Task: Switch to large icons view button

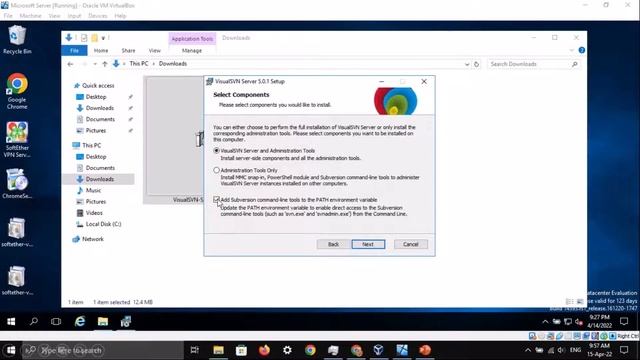Action: point(580,302)
